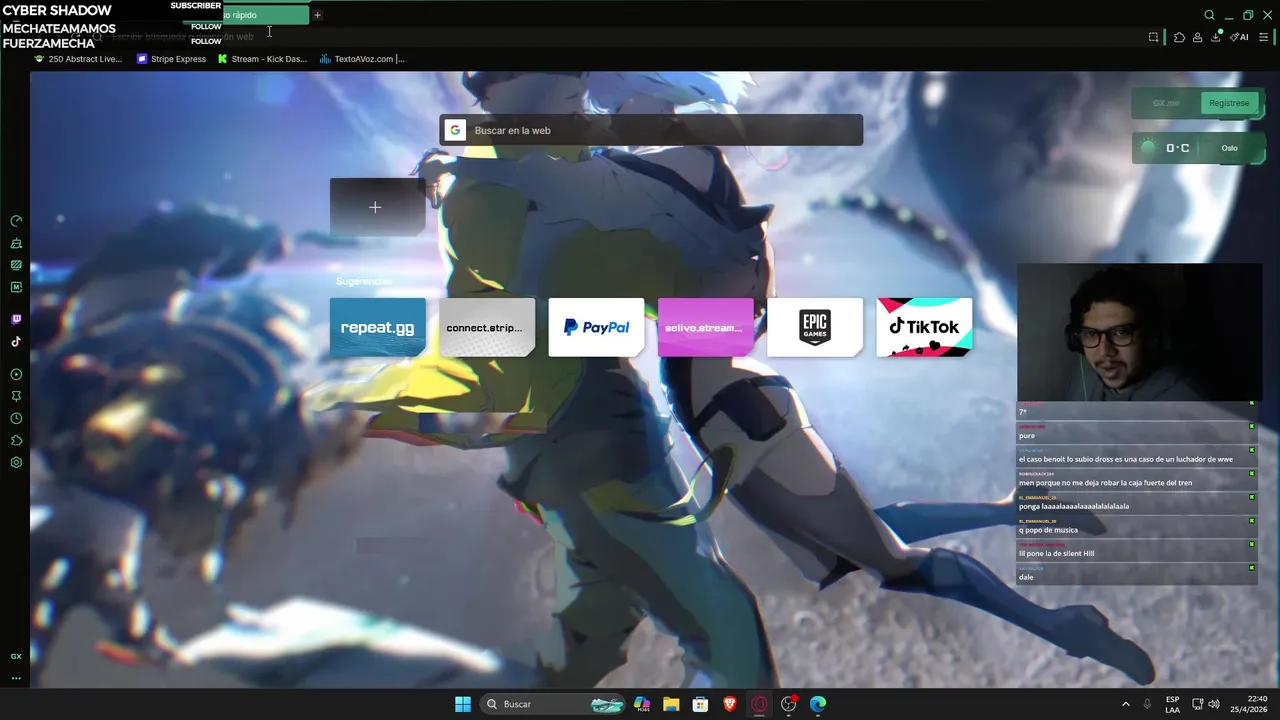Viewport: 1280px width, 720px height.
Task: Open the AI assistant button in toolbar
Action: pos(1239,37)
